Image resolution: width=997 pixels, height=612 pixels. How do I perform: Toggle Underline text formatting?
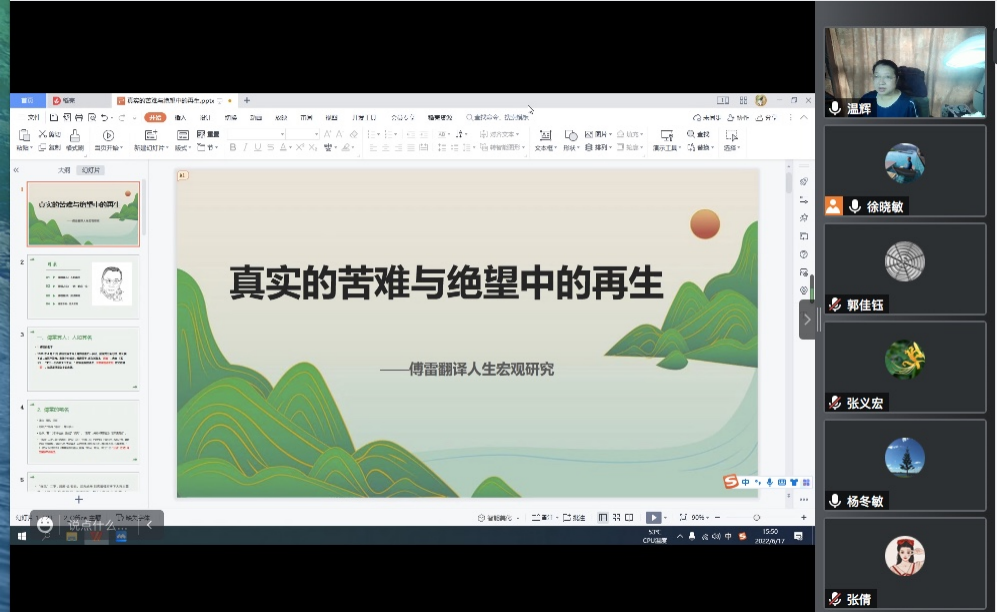pos(257,148)
